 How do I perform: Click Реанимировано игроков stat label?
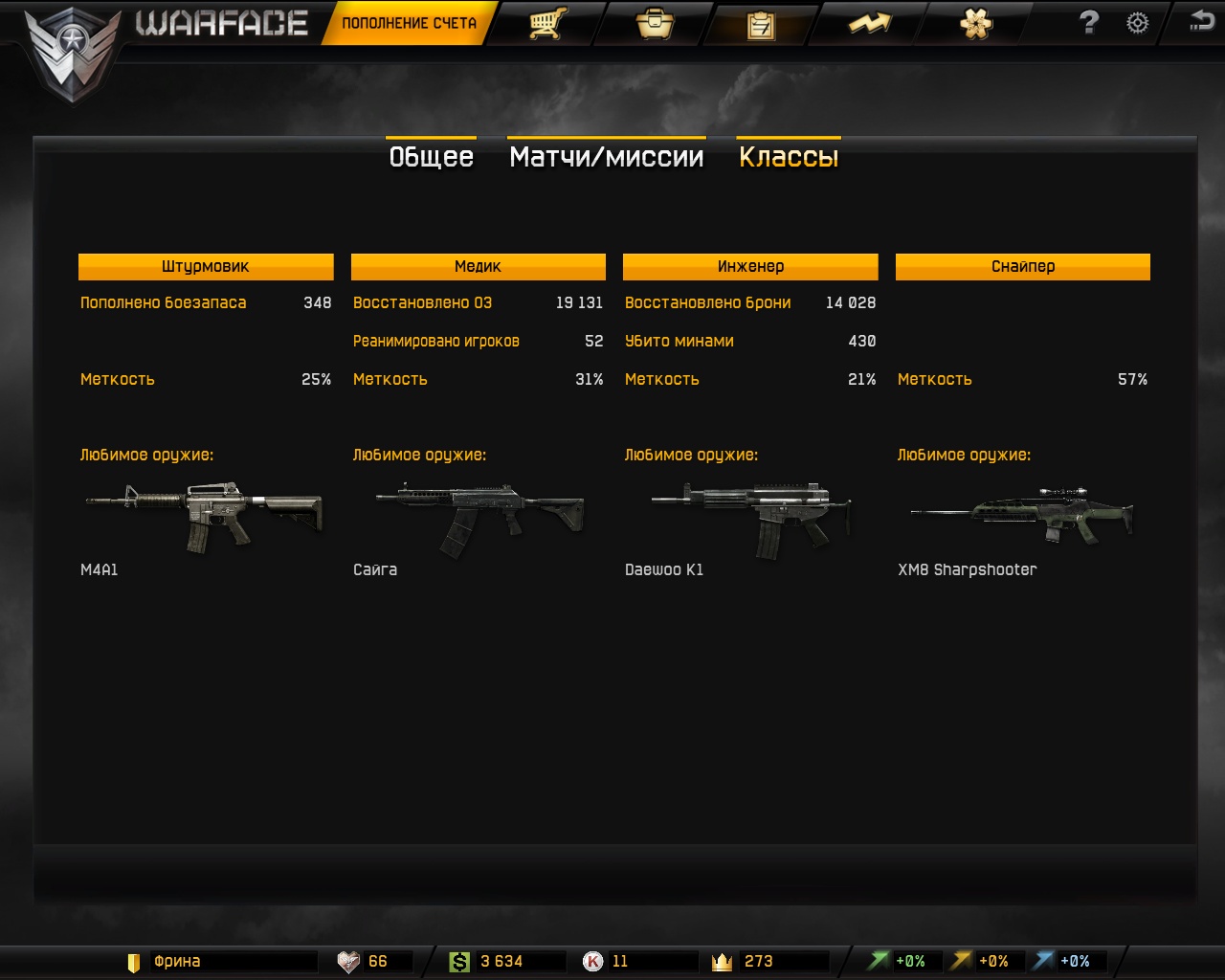[x=436, y=341]
